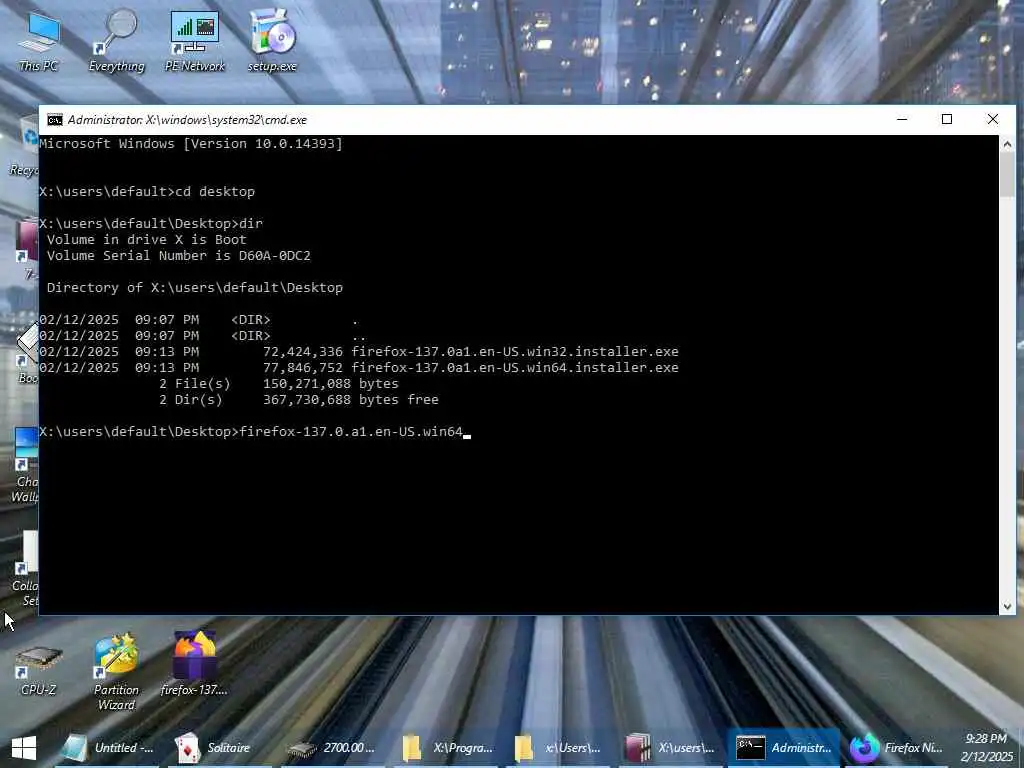Open the 2700.00 CPU-Z taskbar item
The height and width of the screenshot is (768, 1024).
(332, 748)
